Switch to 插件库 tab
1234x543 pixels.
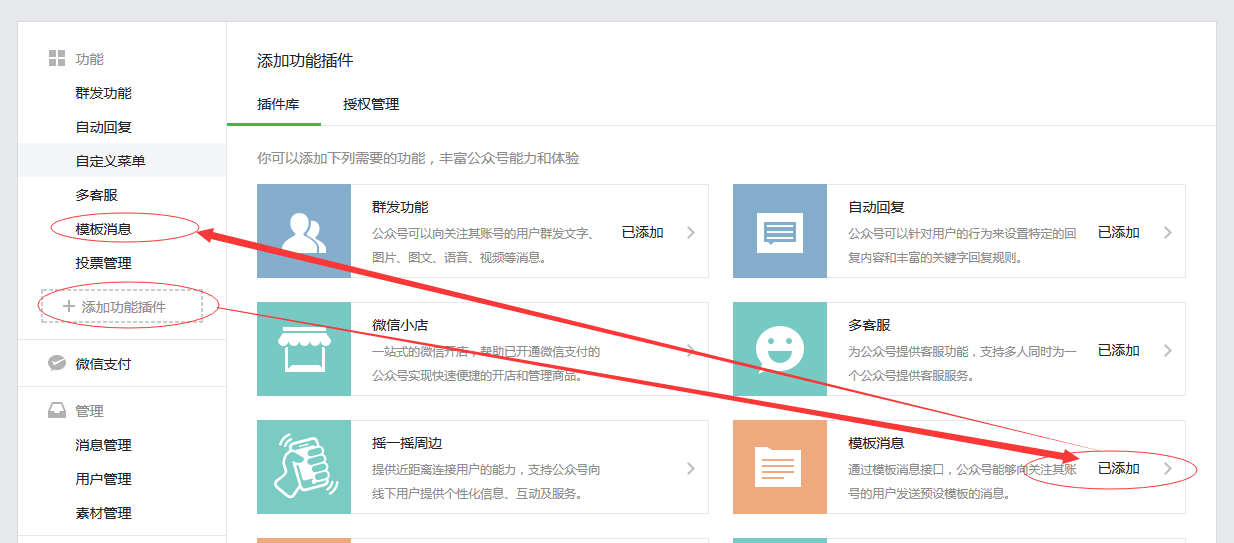(x=278, y=104)
